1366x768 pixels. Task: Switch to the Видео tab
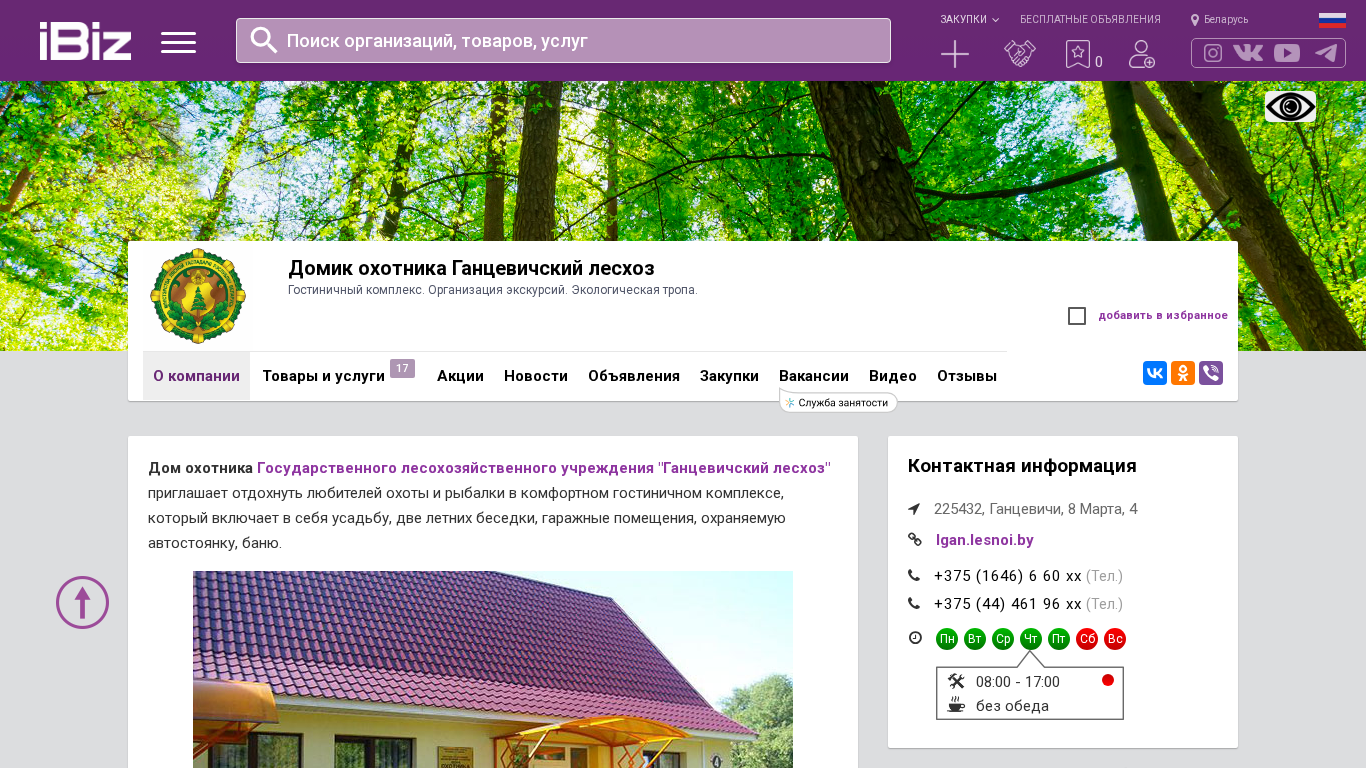pyautogui.click(x=893, y=376)
